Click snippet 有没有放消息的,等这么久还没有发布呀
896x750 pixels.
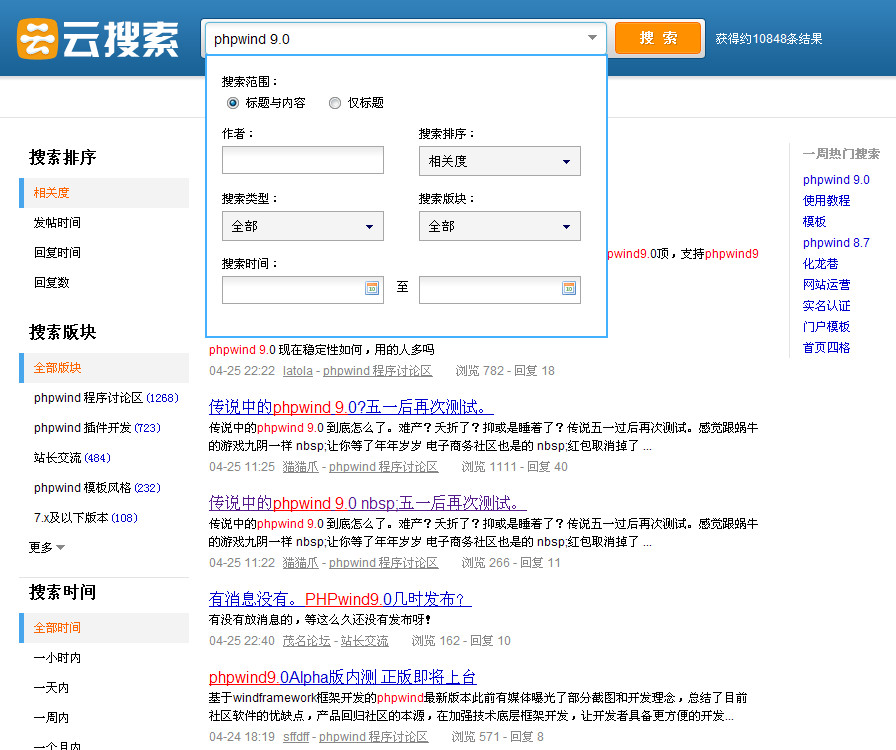(x=319, y=619)
